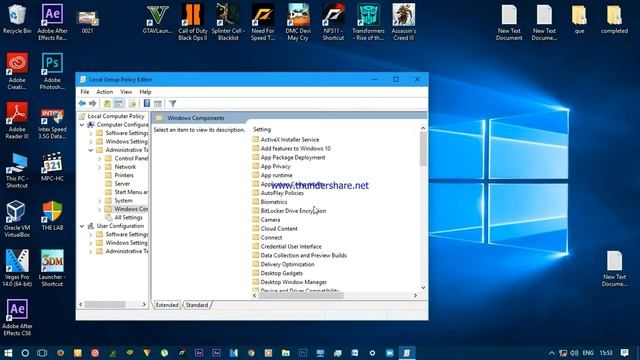Expand Software Settings under Computer Configuration
The image size is (640, 360).
click(91, 133)
